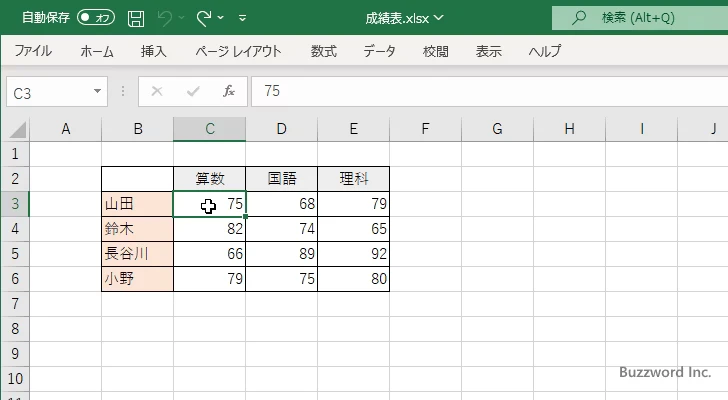This screenshot has width=728, height=400.
Task: Open the Redo history dropdown arrow
Action: [221, 18]
